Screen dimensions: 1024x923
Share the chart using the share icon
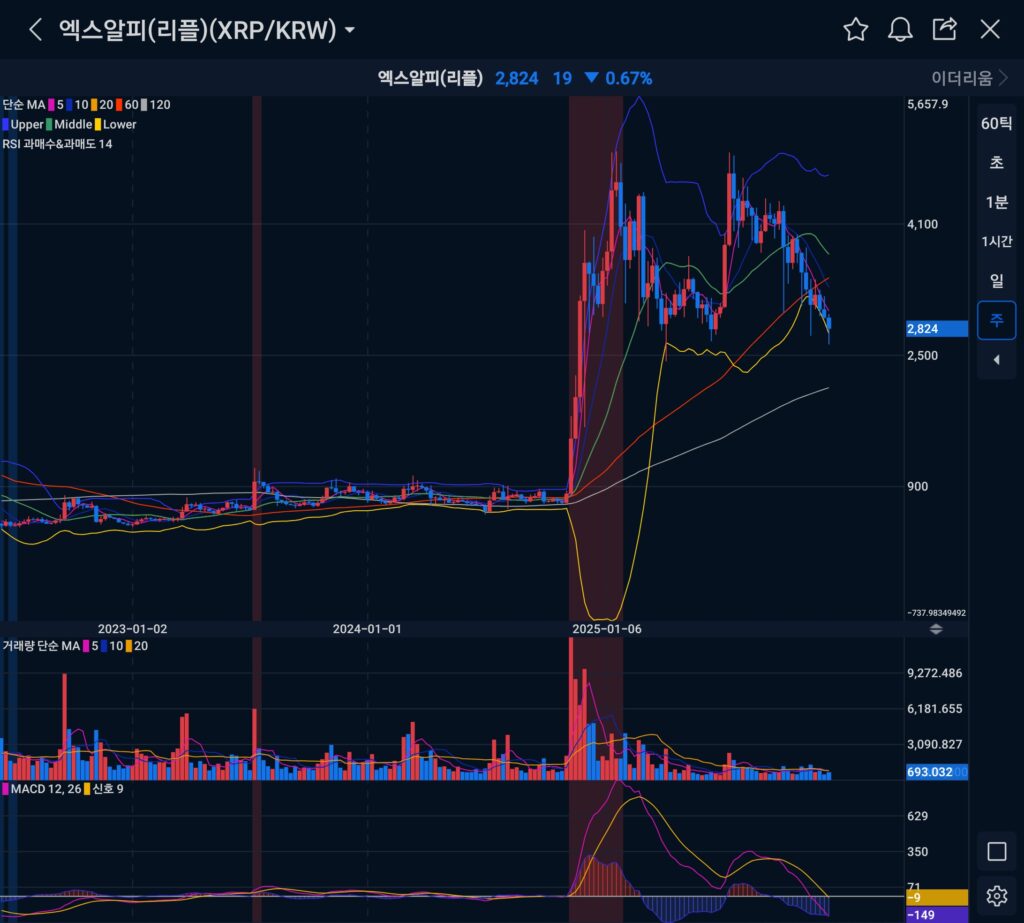point(944,29)
